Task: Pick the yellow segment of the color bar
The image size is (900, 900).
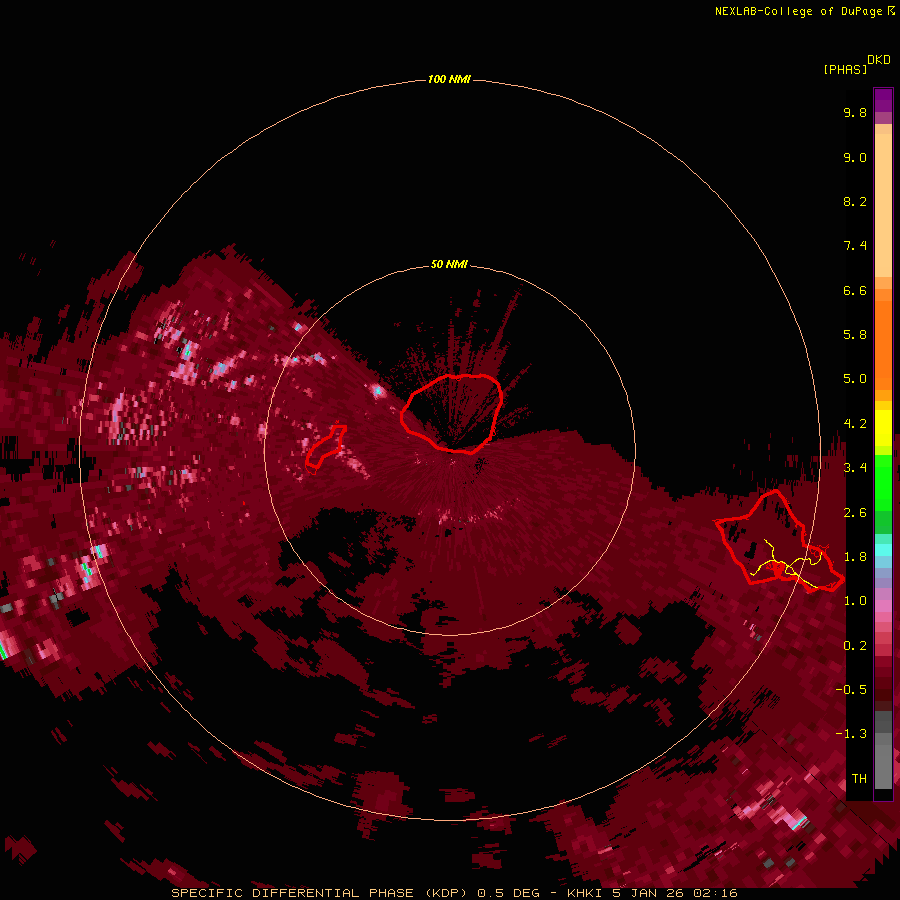Action: [x=883, y=428]
